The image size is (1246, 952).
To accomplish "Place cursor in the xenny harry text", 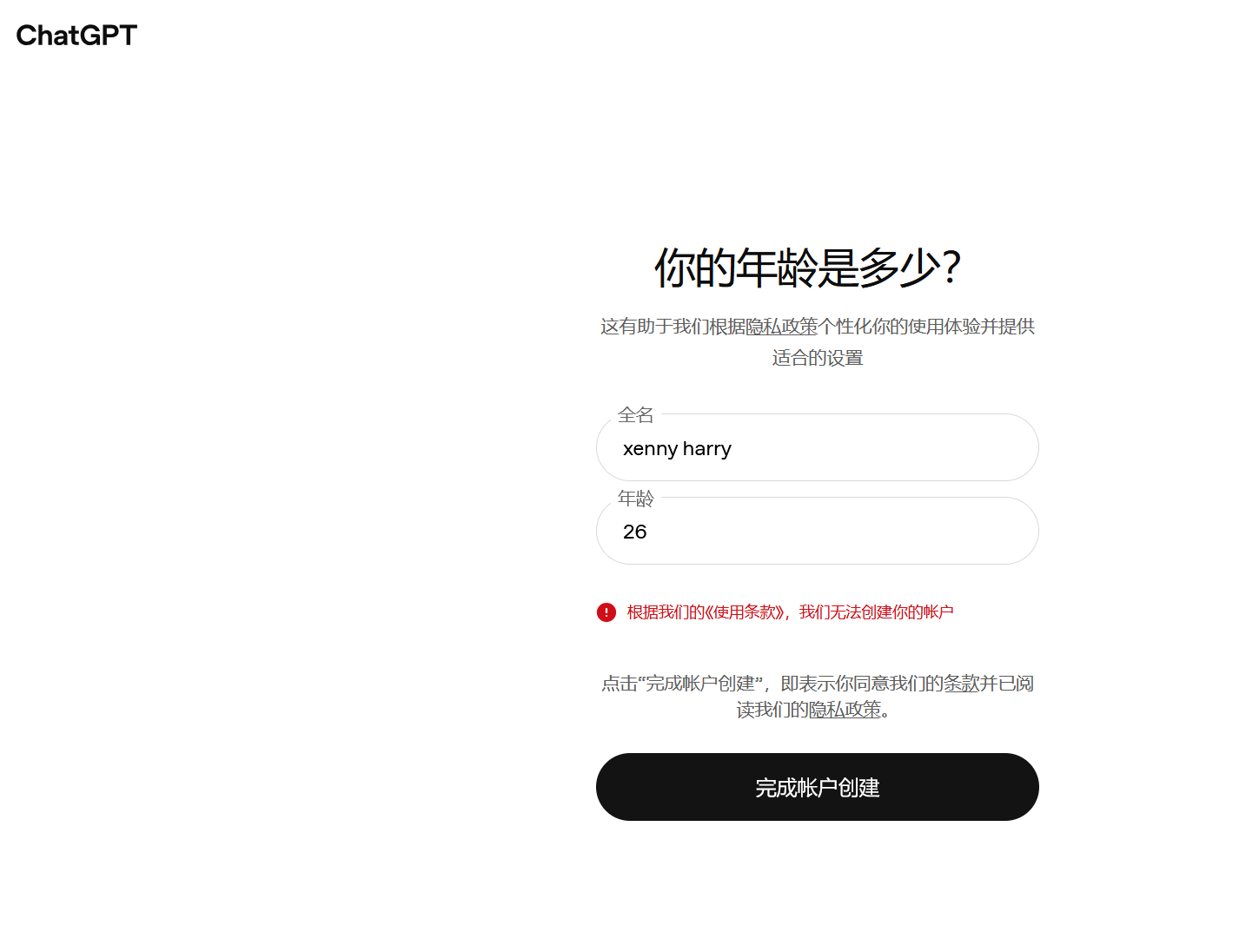I will 677,449.
